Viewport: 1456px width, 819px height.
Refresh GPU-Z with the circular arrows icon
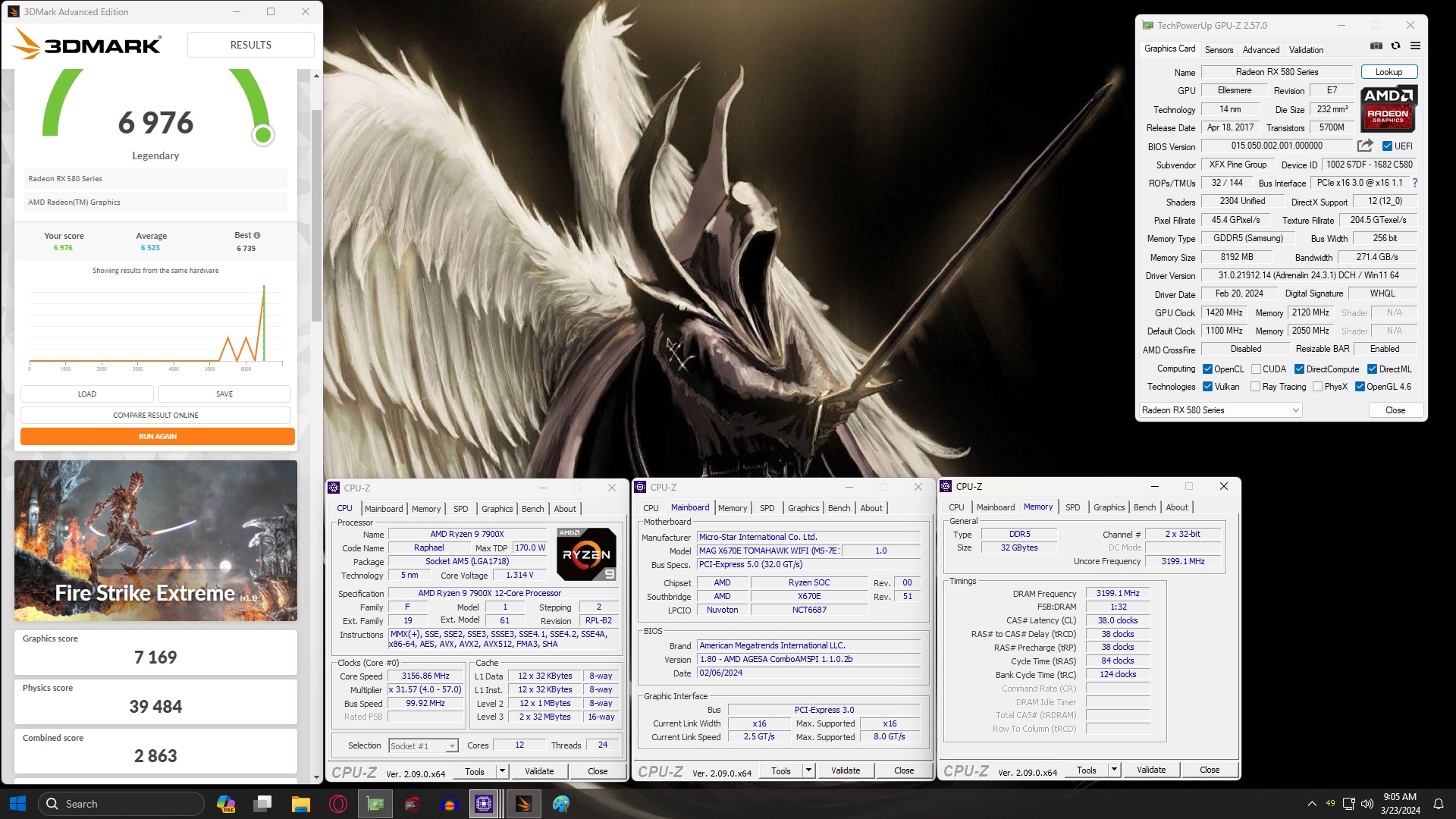[1395, 45]
